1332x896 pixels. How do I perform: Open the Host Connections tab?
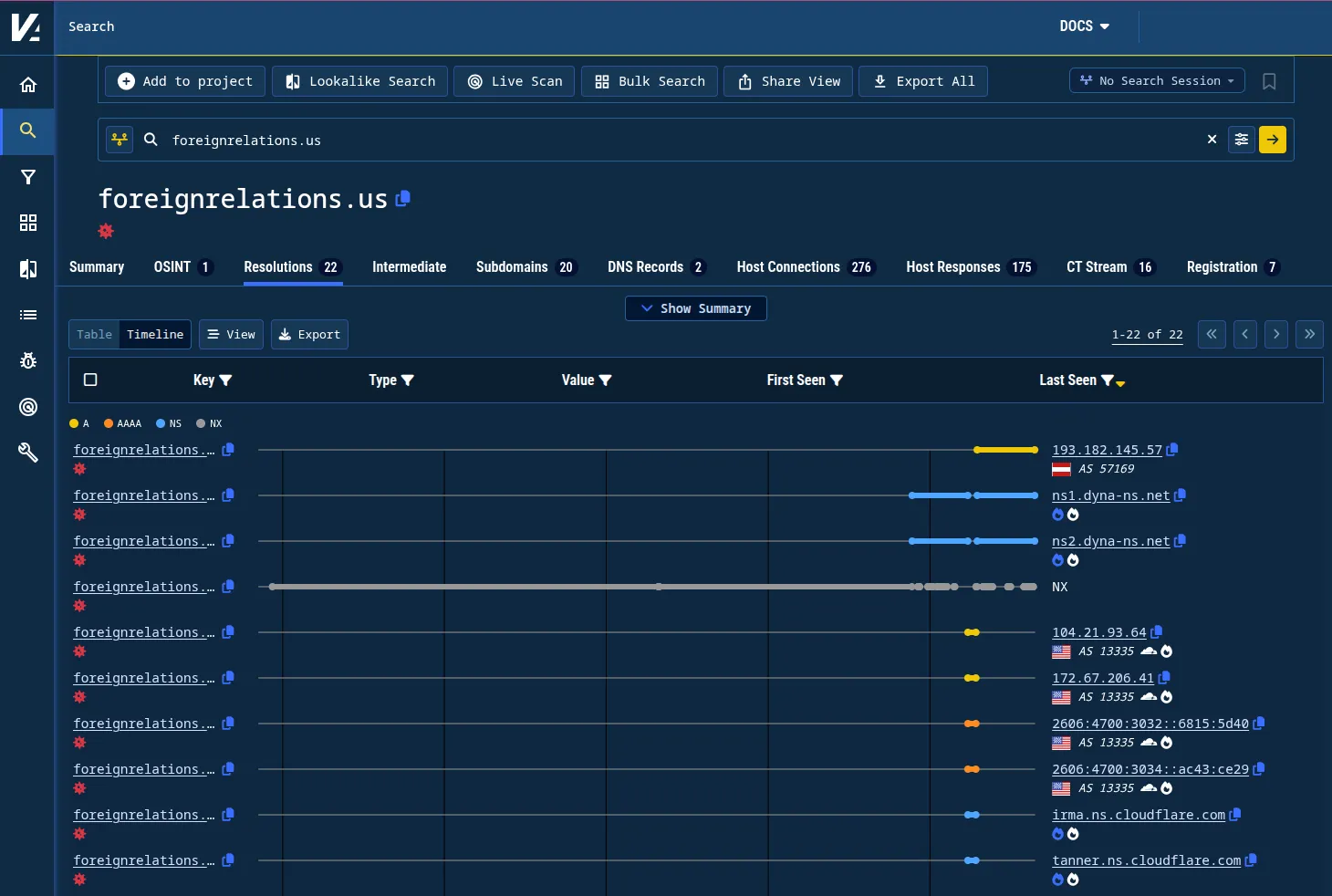click(x=806, y=267)
